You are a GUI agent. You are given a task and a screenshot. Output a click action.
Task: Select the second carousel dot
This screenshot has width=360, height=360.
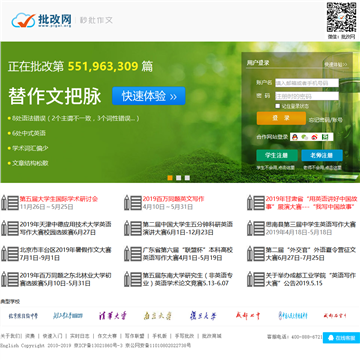pos(179,178)
